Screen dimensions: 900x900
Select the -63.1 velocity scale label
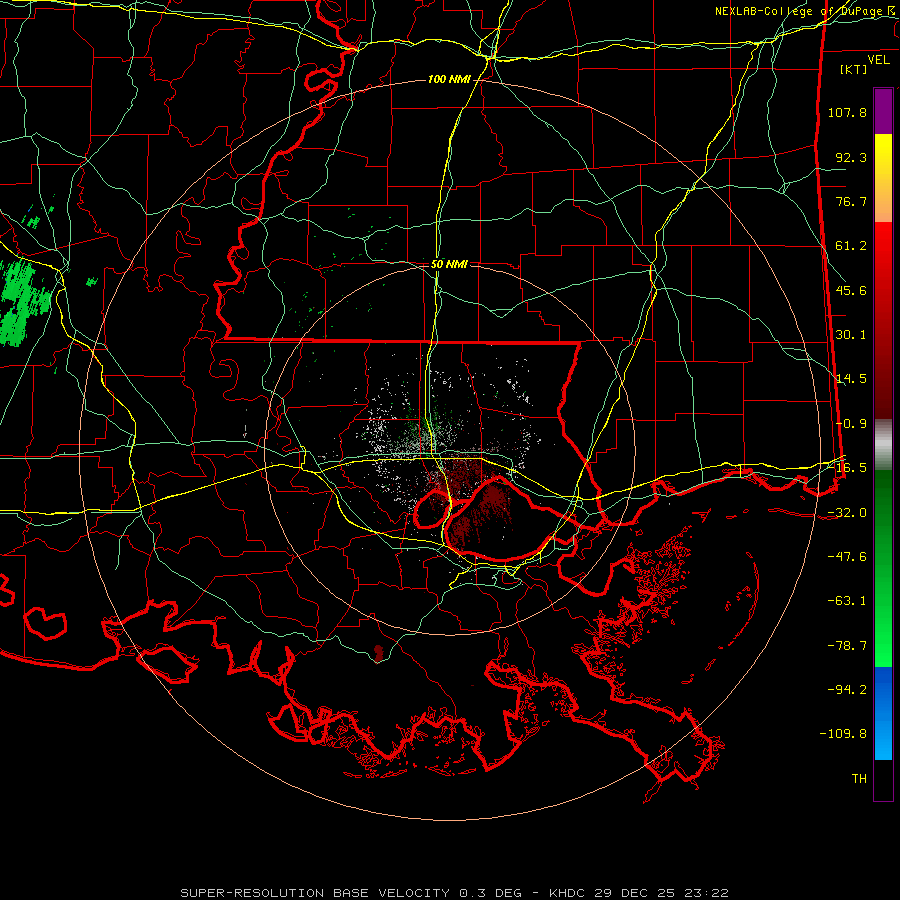(x=847, y=601)
